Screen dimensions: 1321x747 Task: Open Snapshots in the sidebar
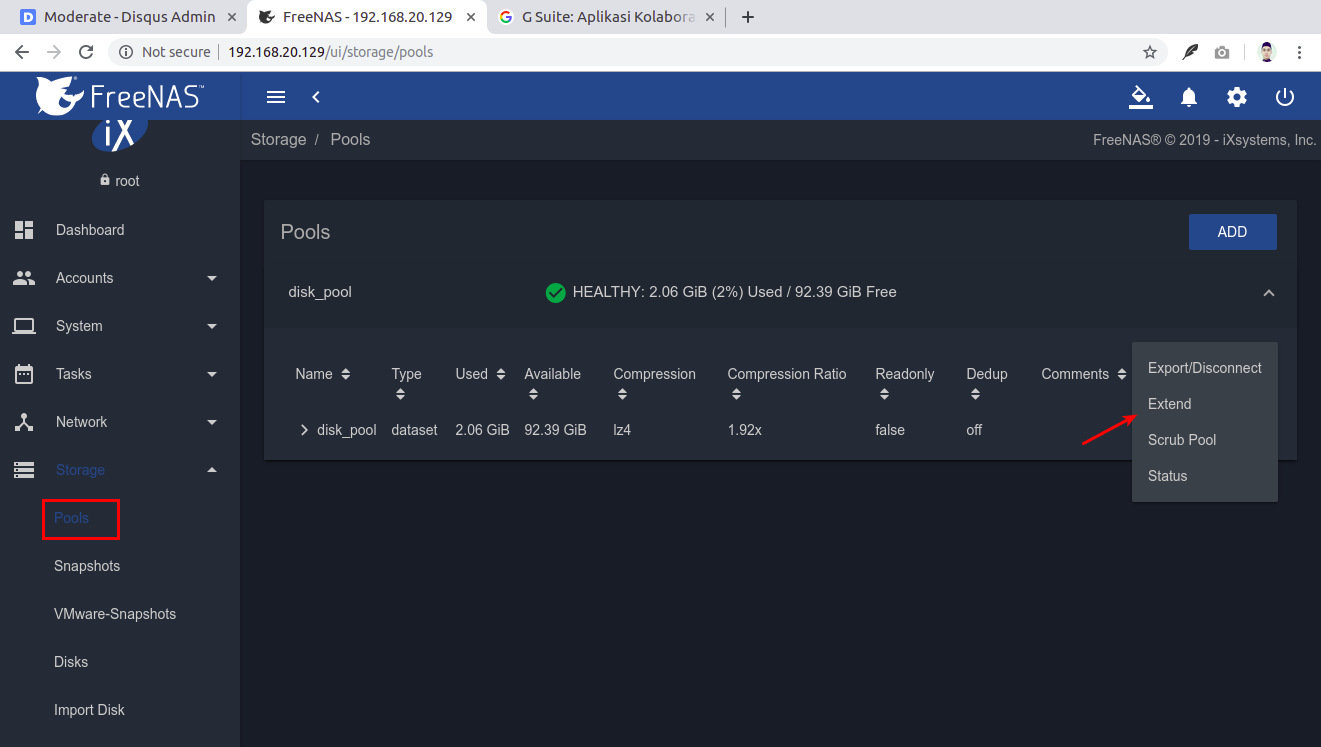(x=87, y=566)
